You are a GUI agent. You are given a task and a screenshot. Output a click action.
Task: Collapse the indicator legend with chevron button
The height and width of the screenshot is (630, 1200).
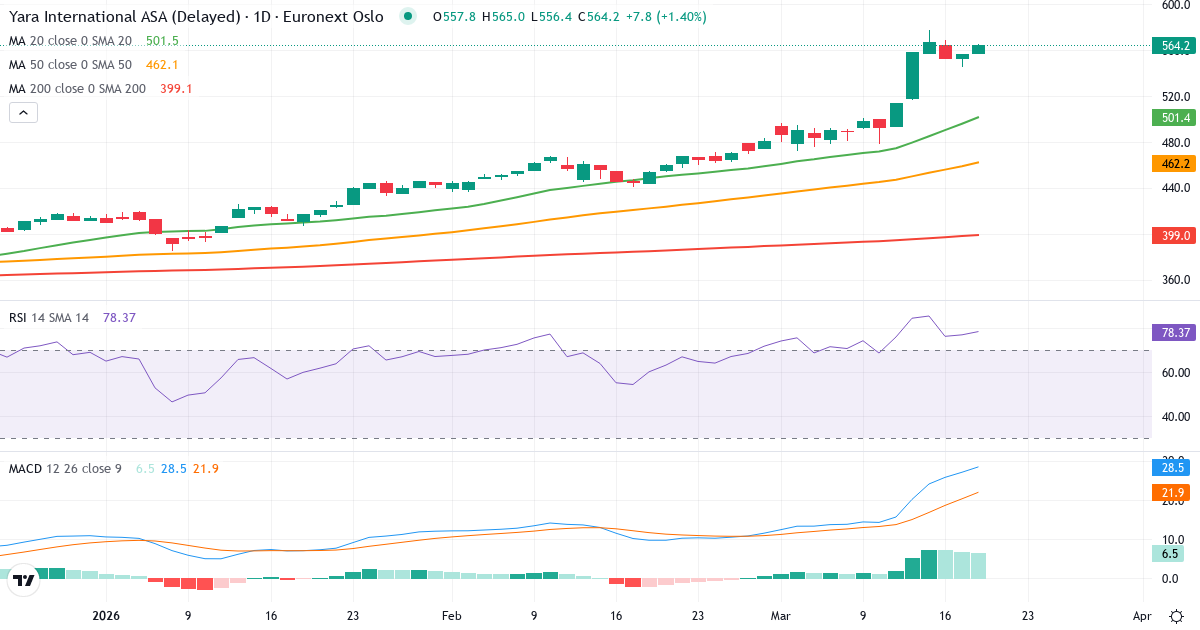[23, 113]
